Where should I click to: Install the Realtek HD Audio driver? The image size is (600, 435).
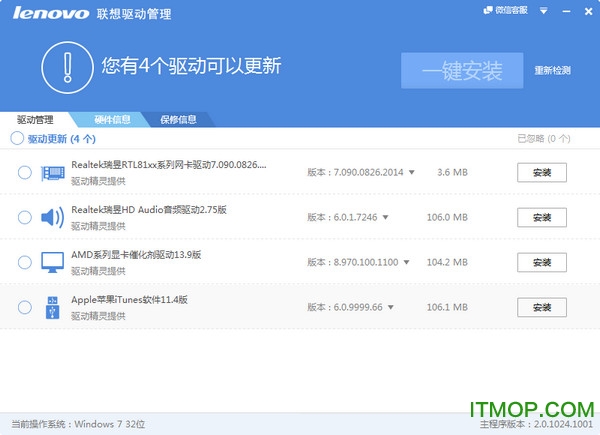pyautogui.click(x=542, y=217)
